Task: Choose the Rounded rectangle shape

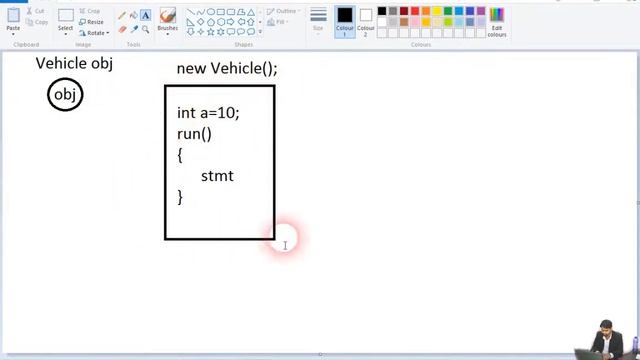Action: (x=231, y=12)
